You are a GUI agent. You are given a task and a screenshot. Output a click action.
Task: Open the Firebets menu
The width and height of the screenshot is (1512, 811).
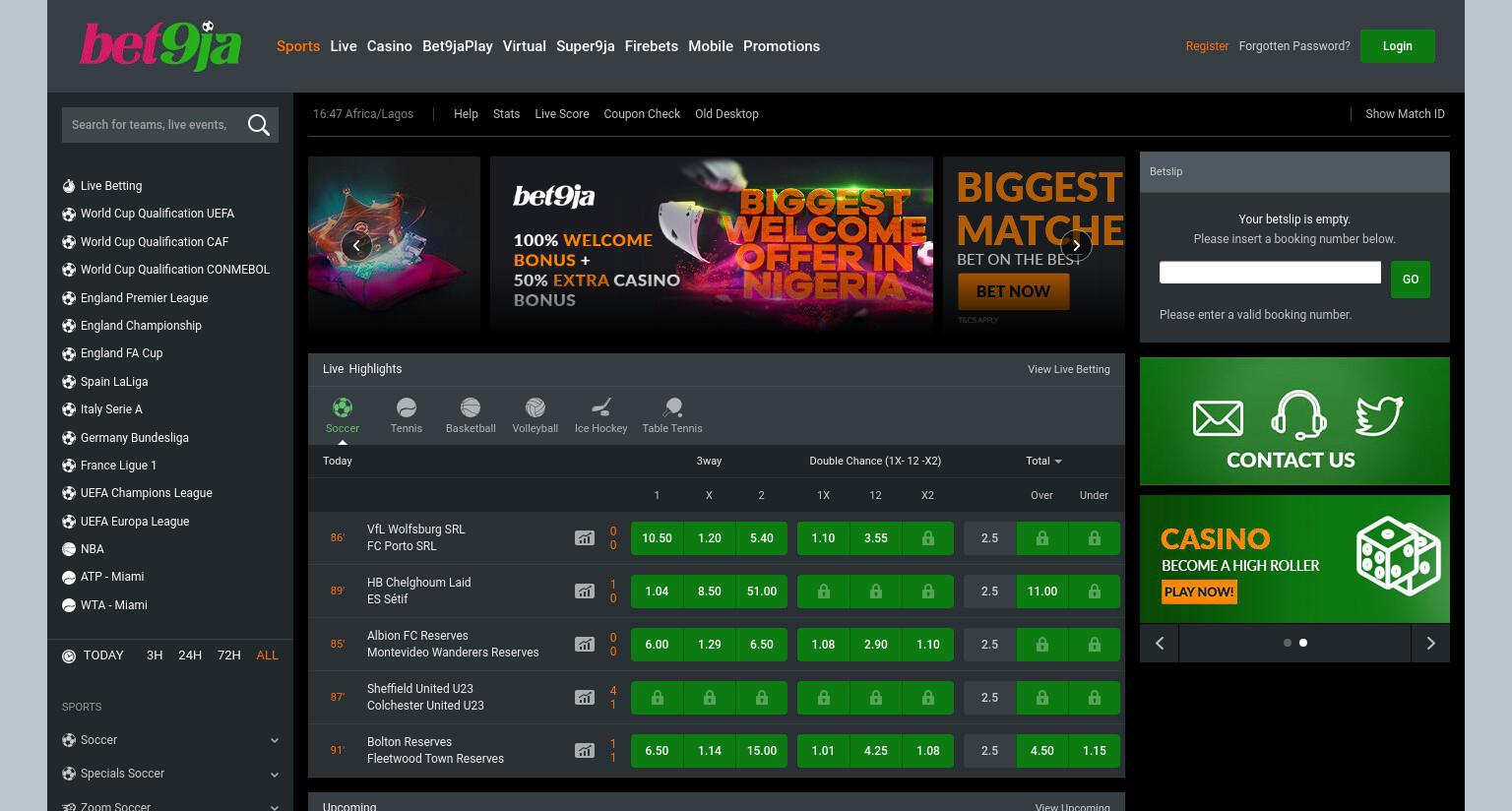(x=652, y=46)
